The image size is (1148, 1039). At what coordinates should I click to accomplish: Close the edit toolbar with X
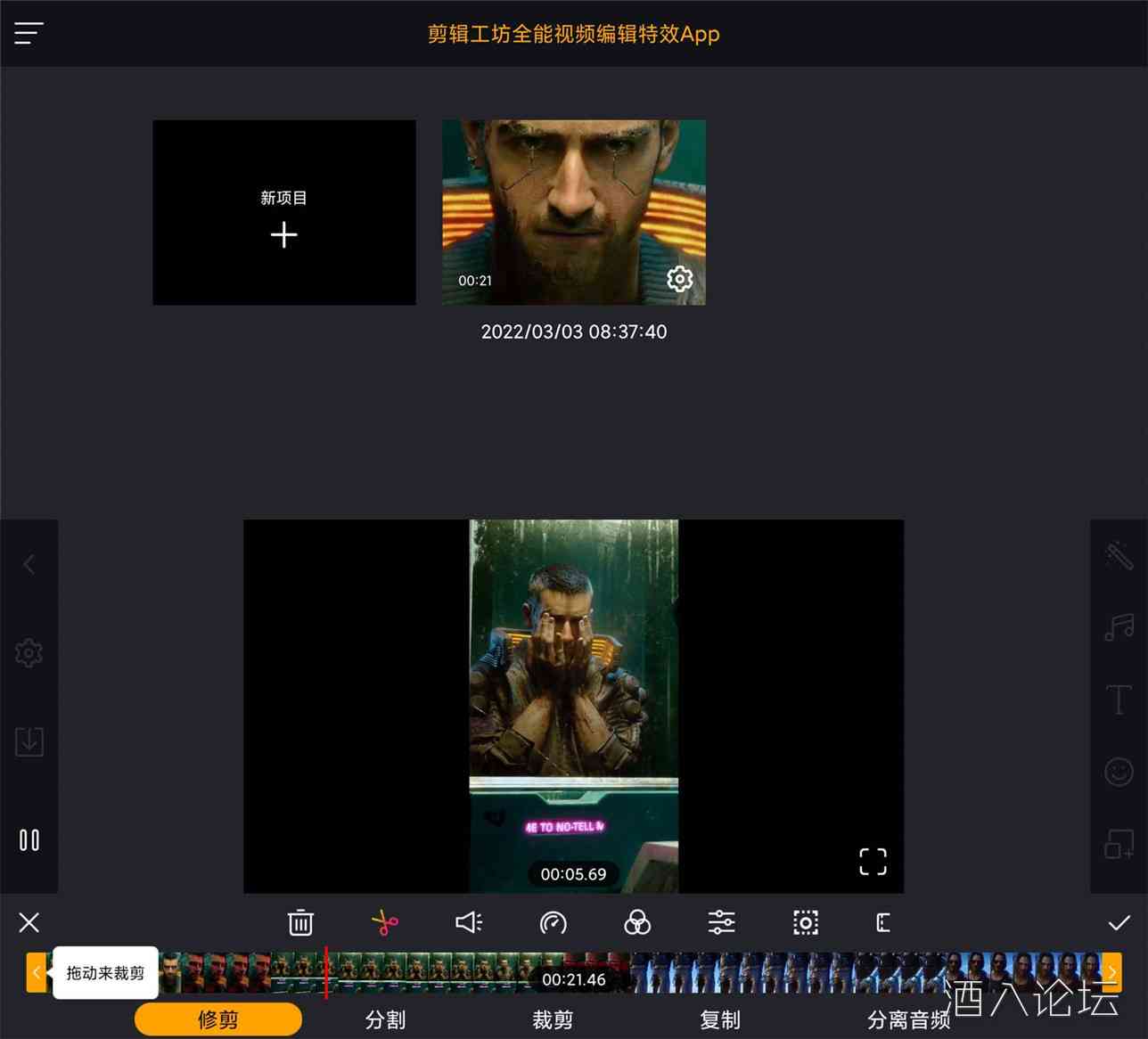[29, 922]
